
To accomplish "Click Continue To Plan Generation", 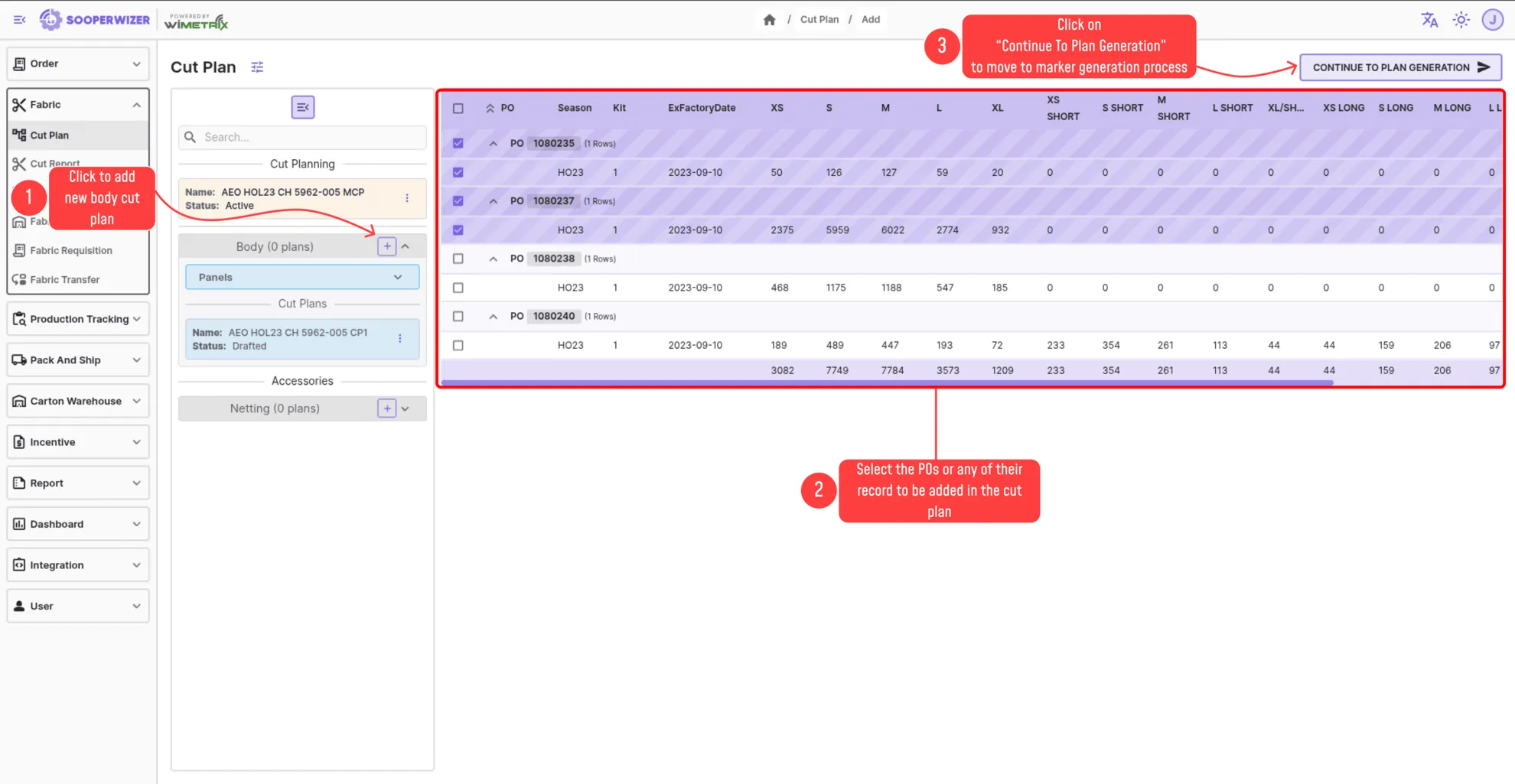I will point(1399,67).
